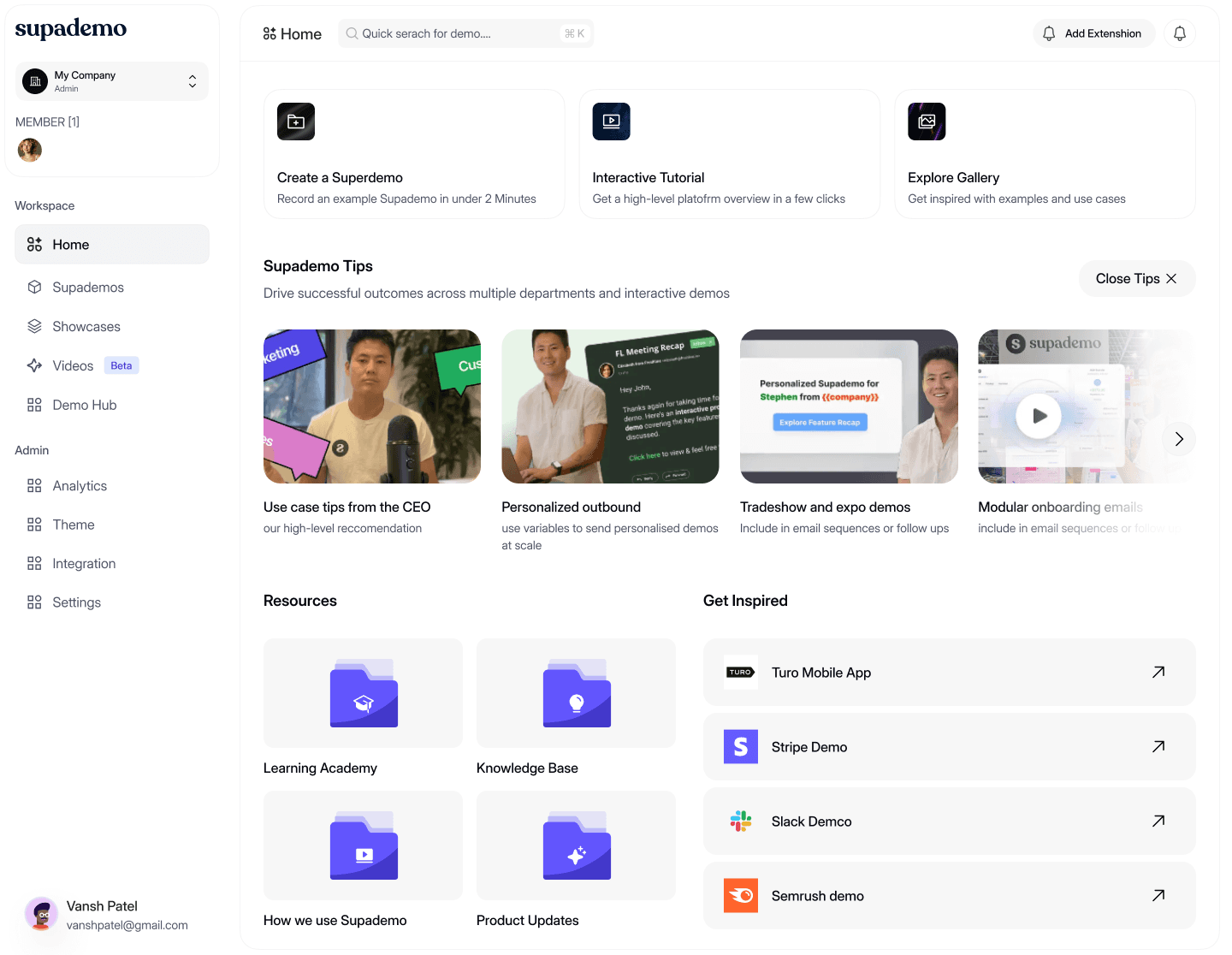Screen dimensions: 1232x955
Task: Click the next arrow on tips carousel
Action: [1179, 439]
